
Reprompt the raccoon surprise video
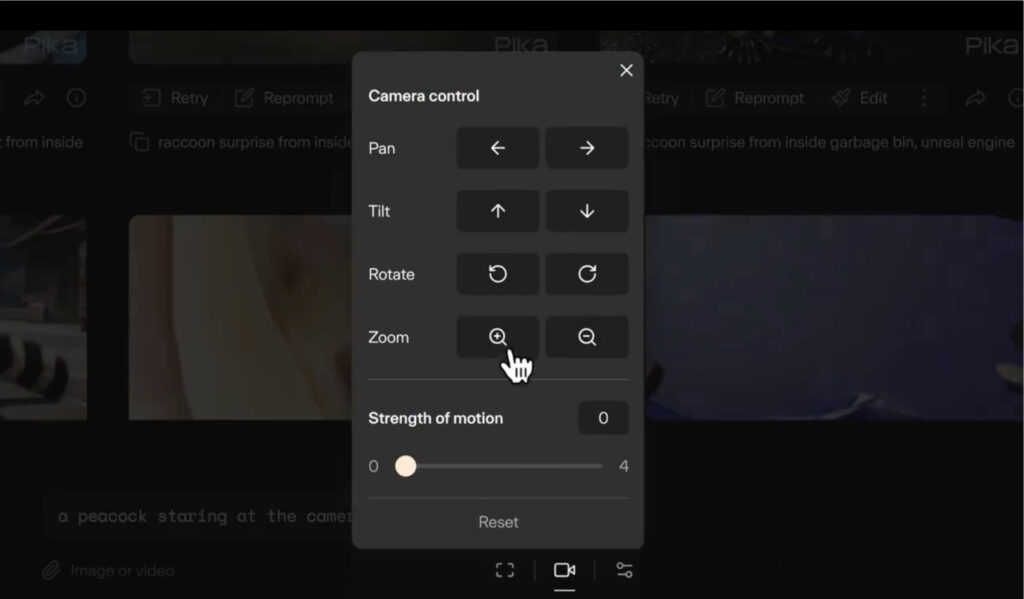click(x=285, y=98)
